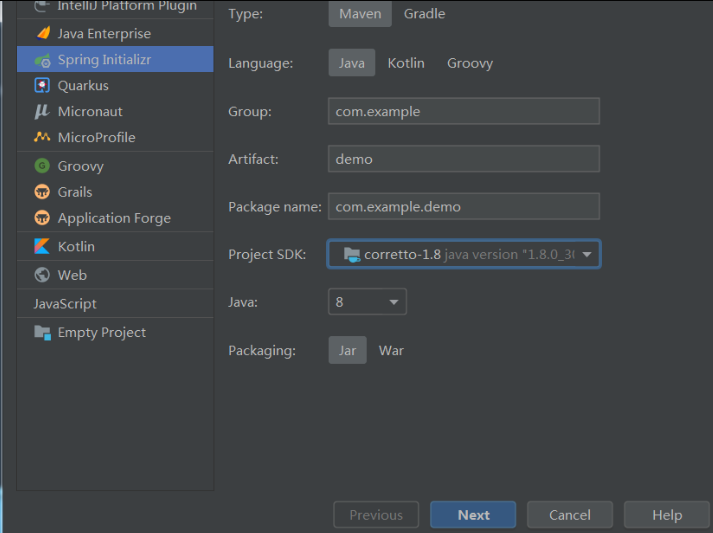Click the Package name input field
Image resolution: width=713 pixels, height=533 pixels.
point(464,206)
